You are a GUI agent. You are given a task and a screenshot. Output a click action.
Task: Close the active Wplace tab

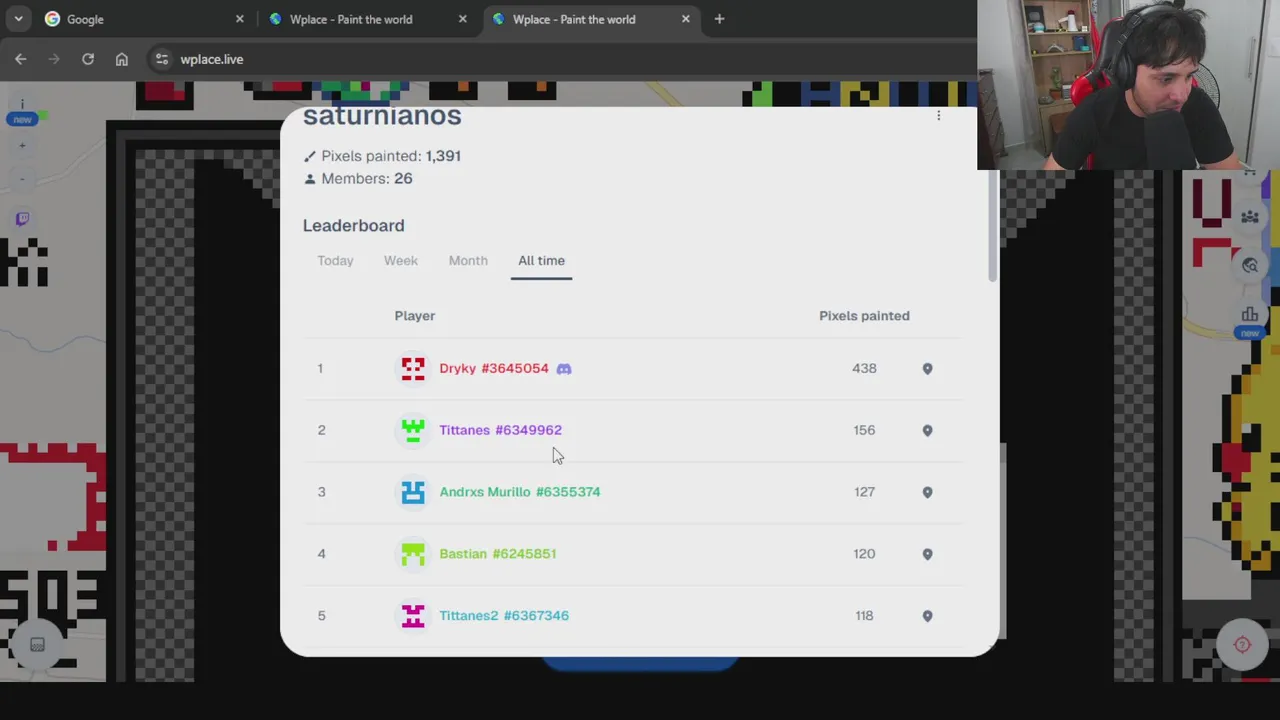point(685,19)
